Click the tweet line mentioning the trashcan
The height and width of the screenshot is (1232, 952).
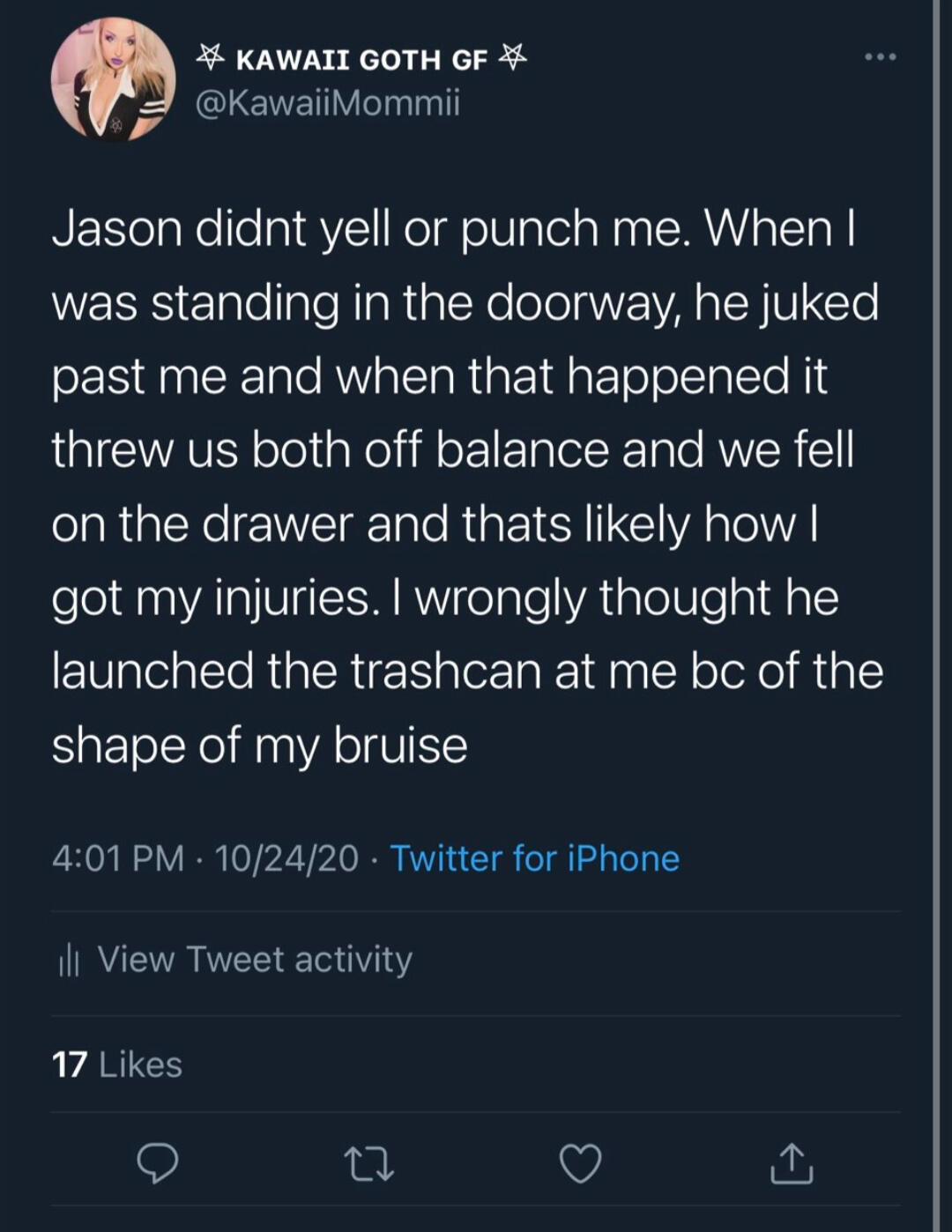coord(467,672)
